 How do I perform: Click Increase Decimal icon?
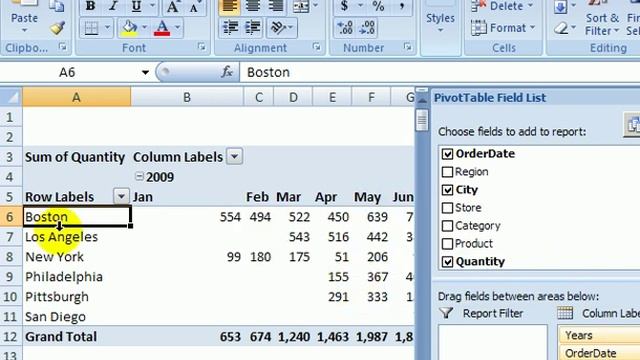pos(345,28)
